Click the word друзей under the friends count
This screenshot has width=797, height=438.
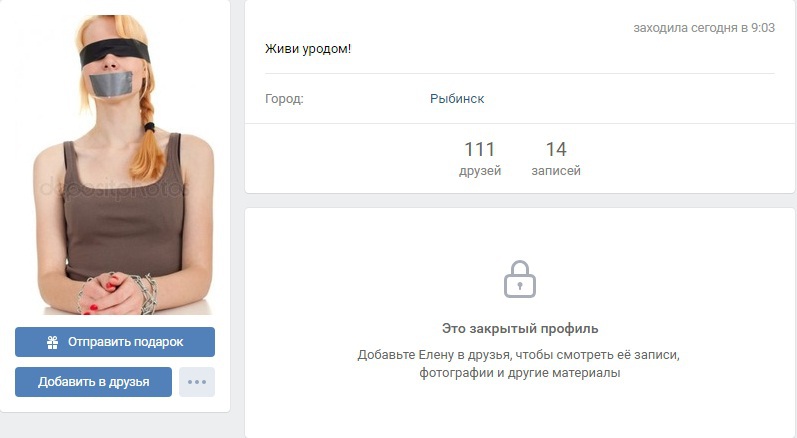pos(480,171)
